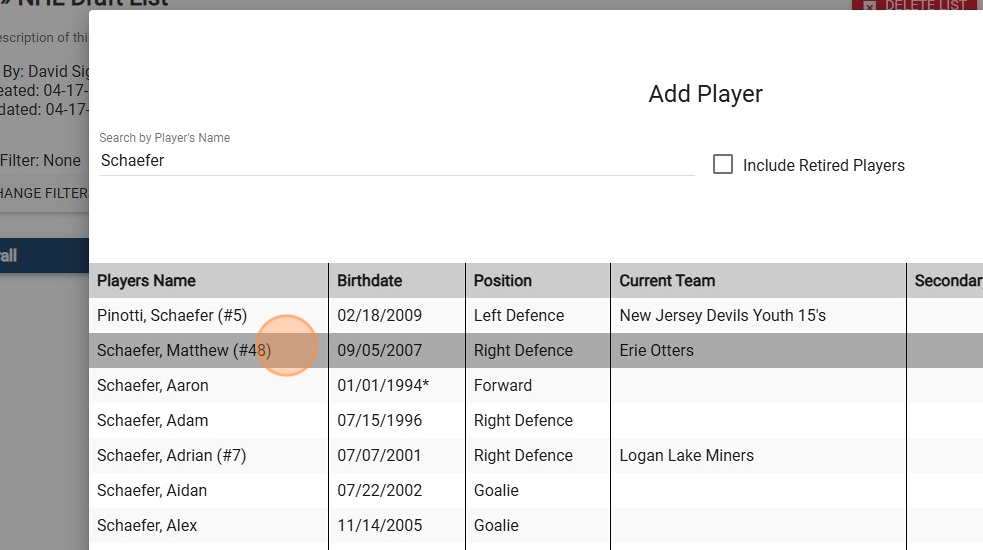
Task: Click the Secondary column header
Action: [x=947, y=281]
